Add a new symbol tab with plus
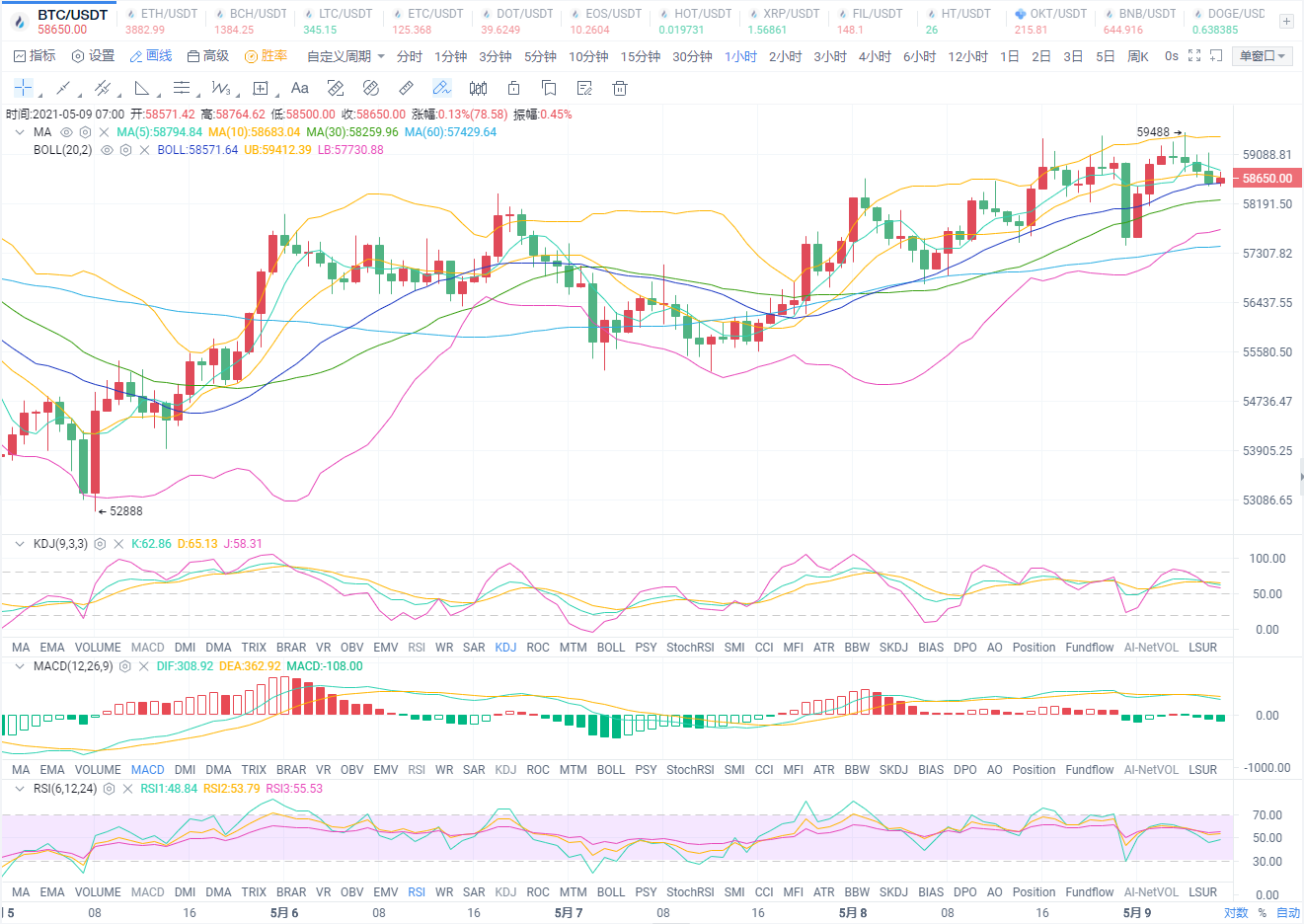 [x=1286, y=21]
